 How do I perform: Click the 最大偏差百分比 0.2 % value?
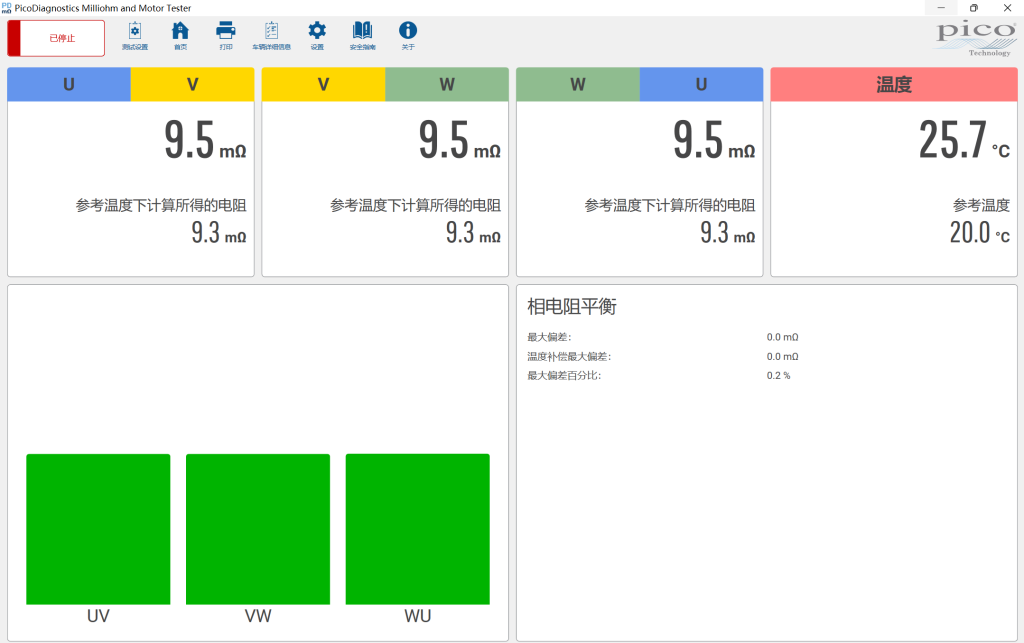[x=778, y=375]
